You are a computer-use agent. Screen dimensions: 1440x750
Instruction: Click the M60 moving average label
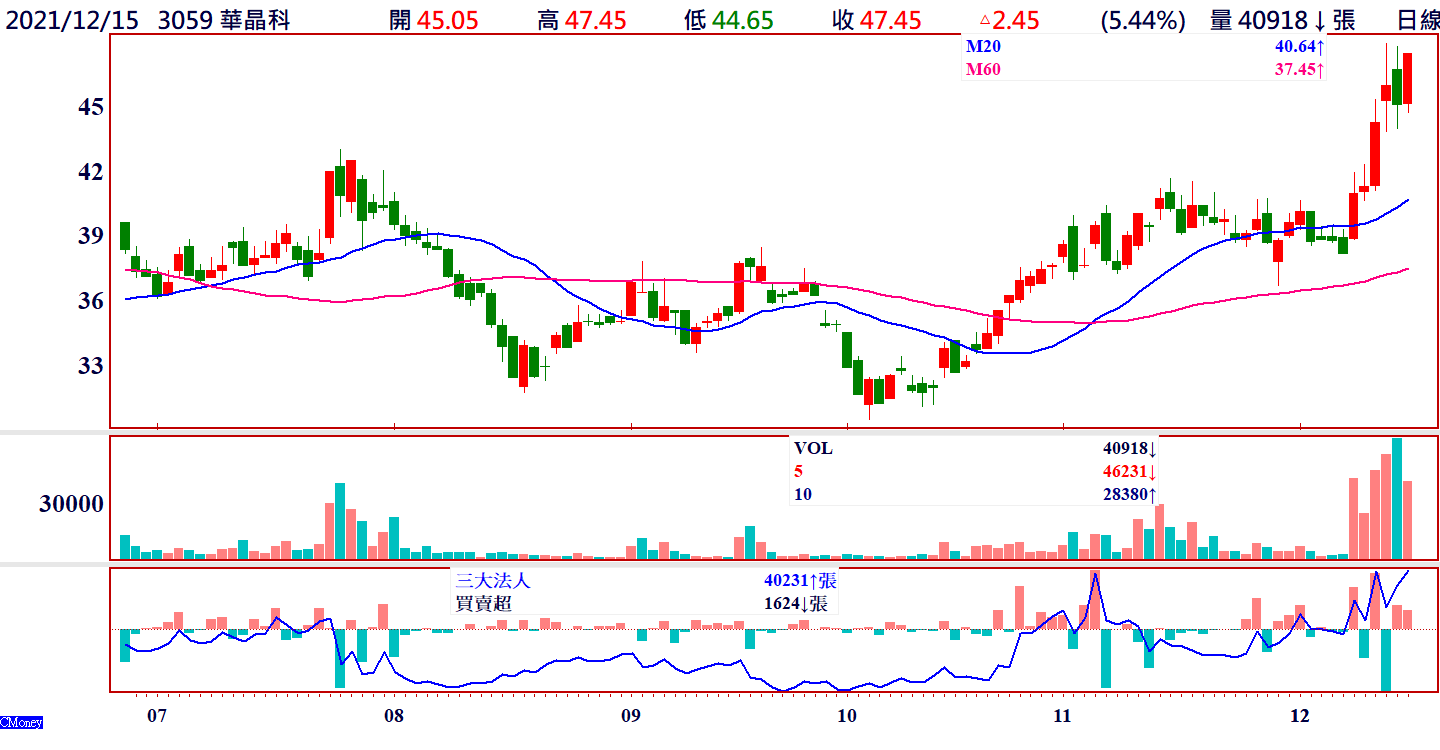coord(981,70)
